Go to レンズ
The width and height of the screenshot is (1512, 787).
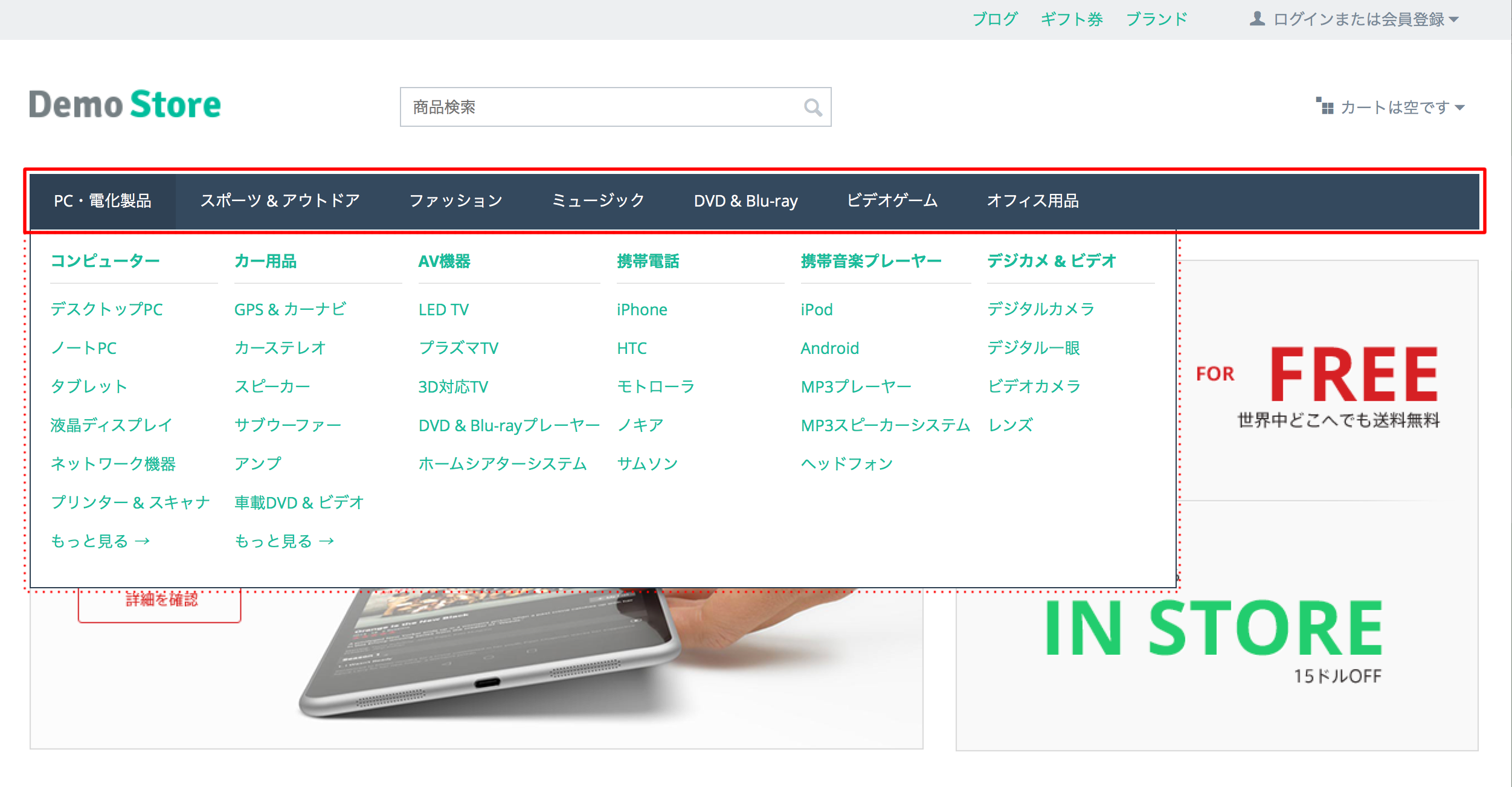click(1011, 426)
